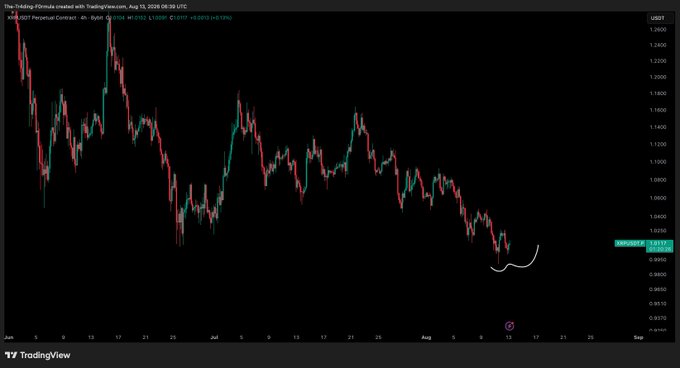The height and width of the screenshot is (368, 680).
Task: Select the current price label 1.0117 on axis
Action: point(659,243)
